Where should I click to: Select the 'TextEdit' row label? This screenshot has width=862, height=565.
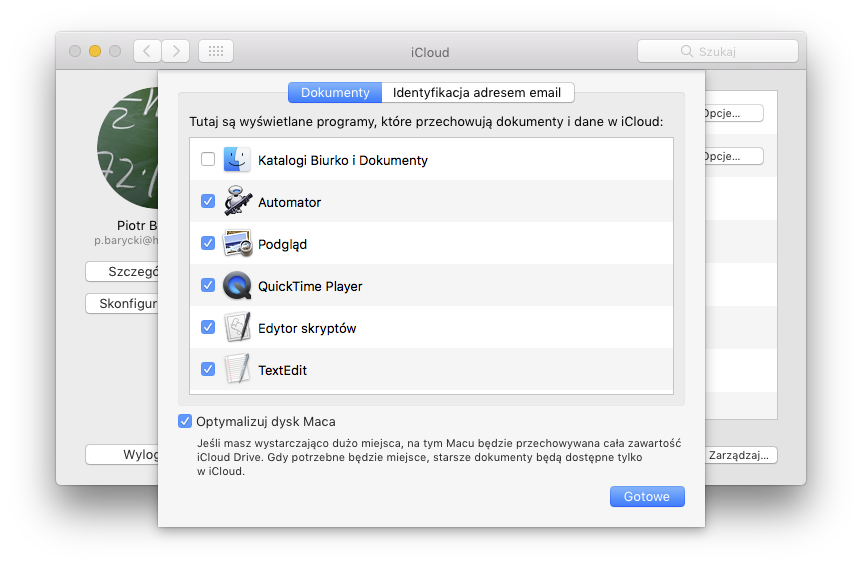(283, 370)
